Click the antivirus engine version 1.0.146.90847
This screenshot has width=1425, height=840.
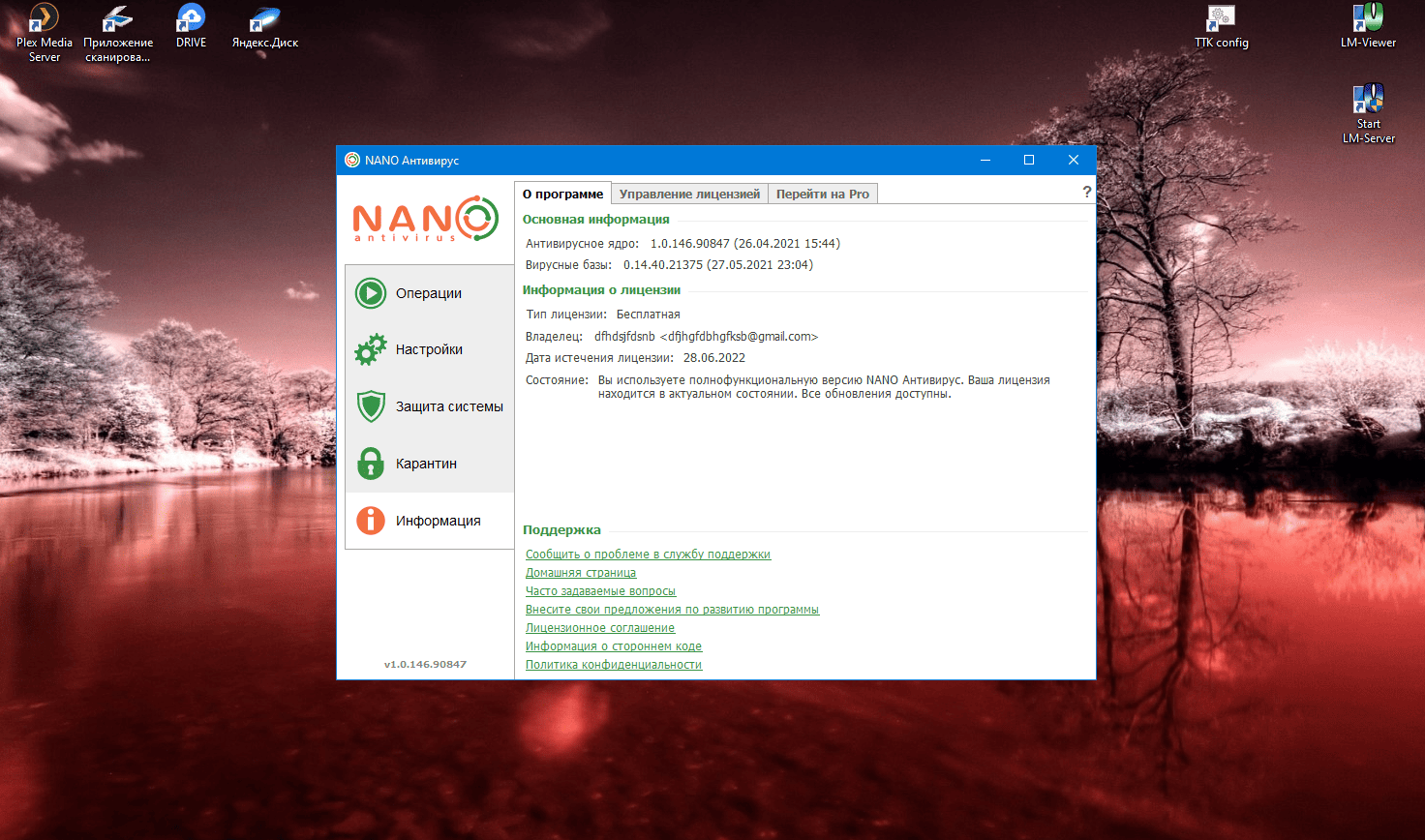689,244
